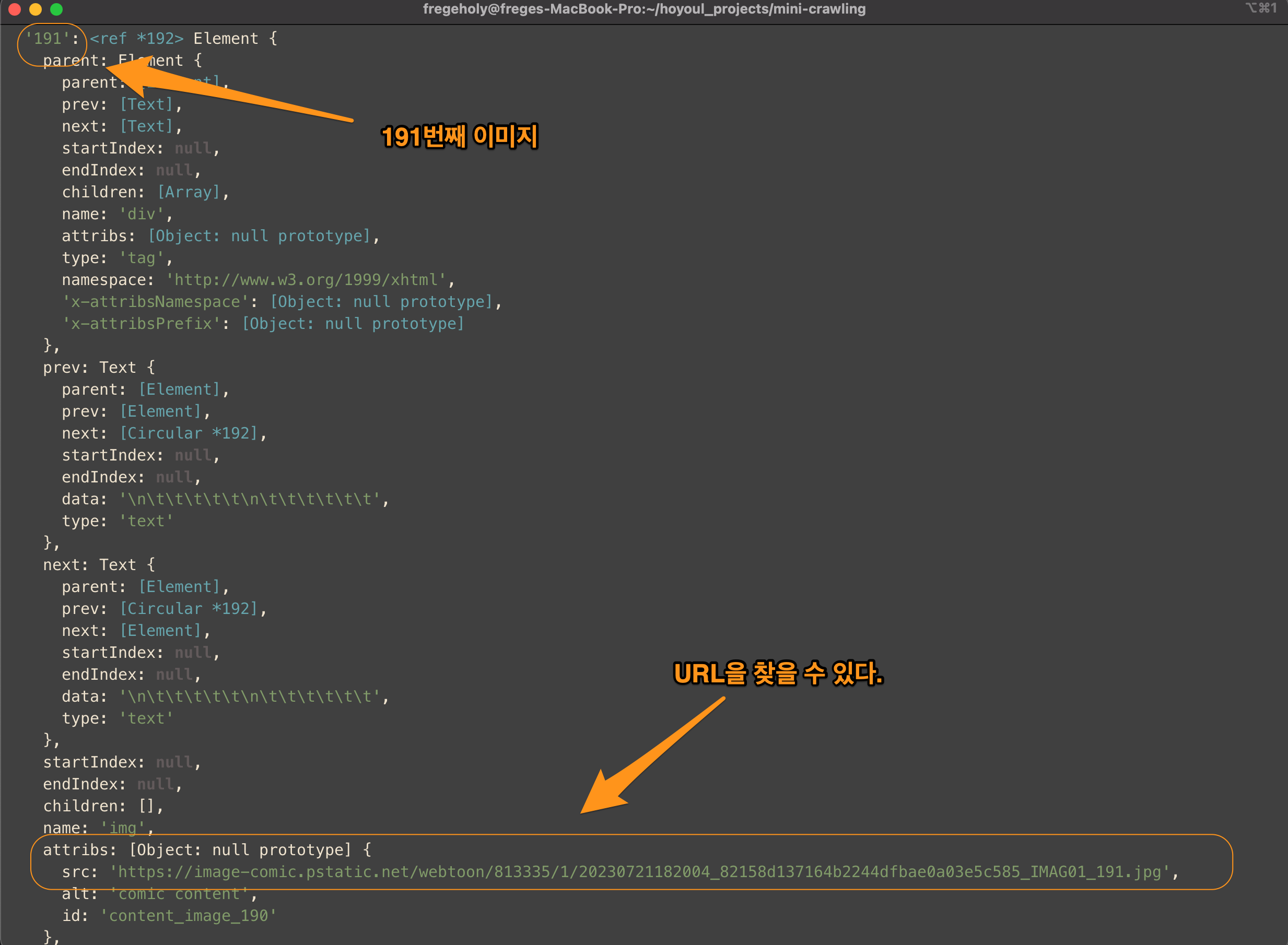Click first '[Circular *192]' under prev Text
Viewport: 1288px width, 945px height.
[190, 433]
